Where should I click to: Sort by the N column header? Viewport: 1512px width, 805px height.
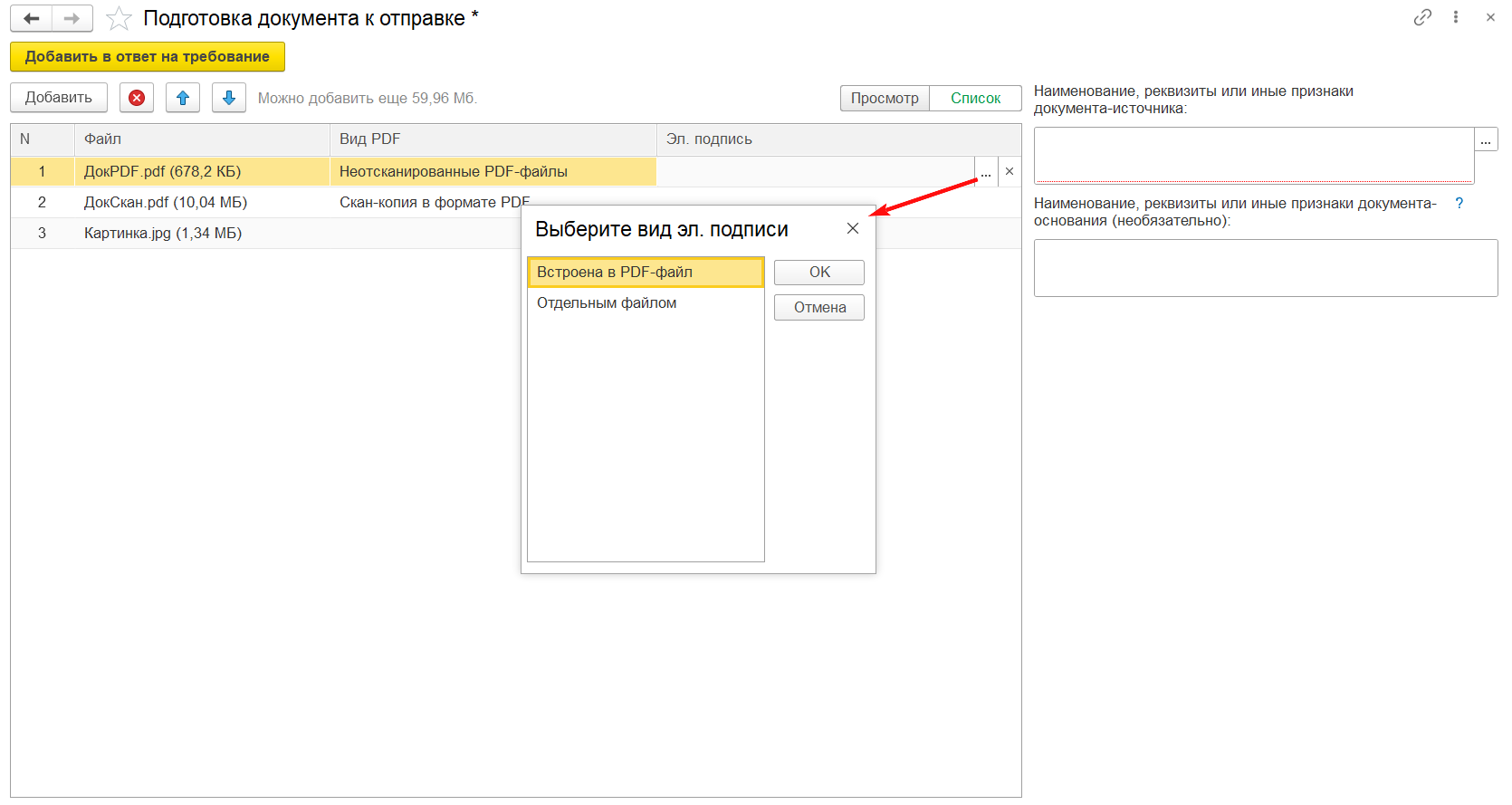click(x=43, y=139)
